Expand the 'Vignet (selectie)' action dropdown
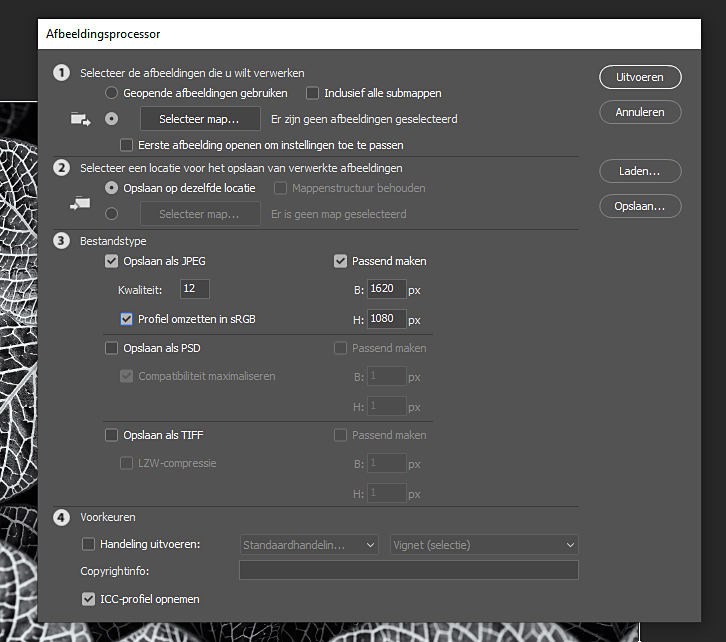Image resolution: width=726 pixels, height=642 pixels. [484, 545]
